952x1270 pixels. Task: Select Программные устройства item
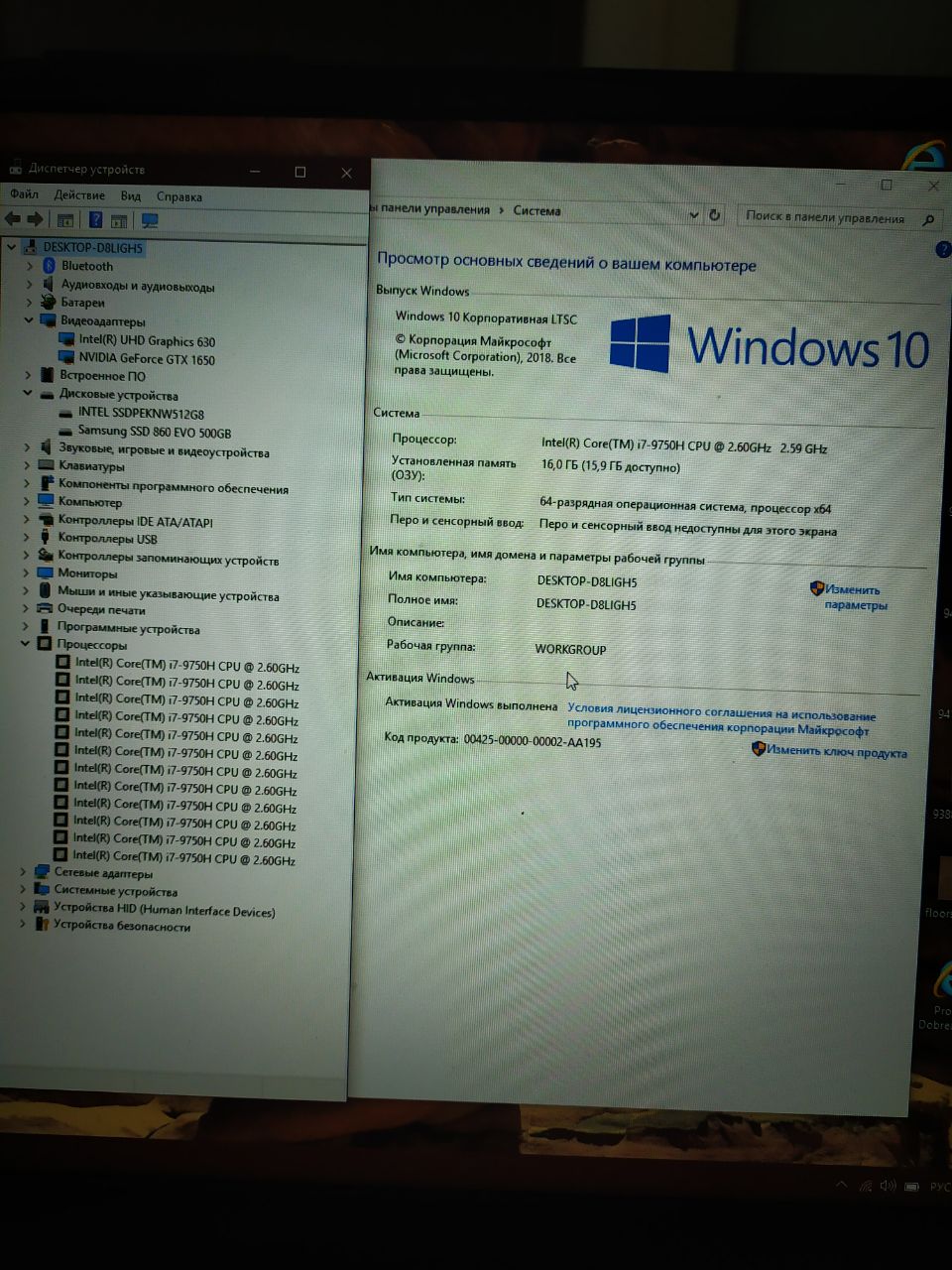128,627
